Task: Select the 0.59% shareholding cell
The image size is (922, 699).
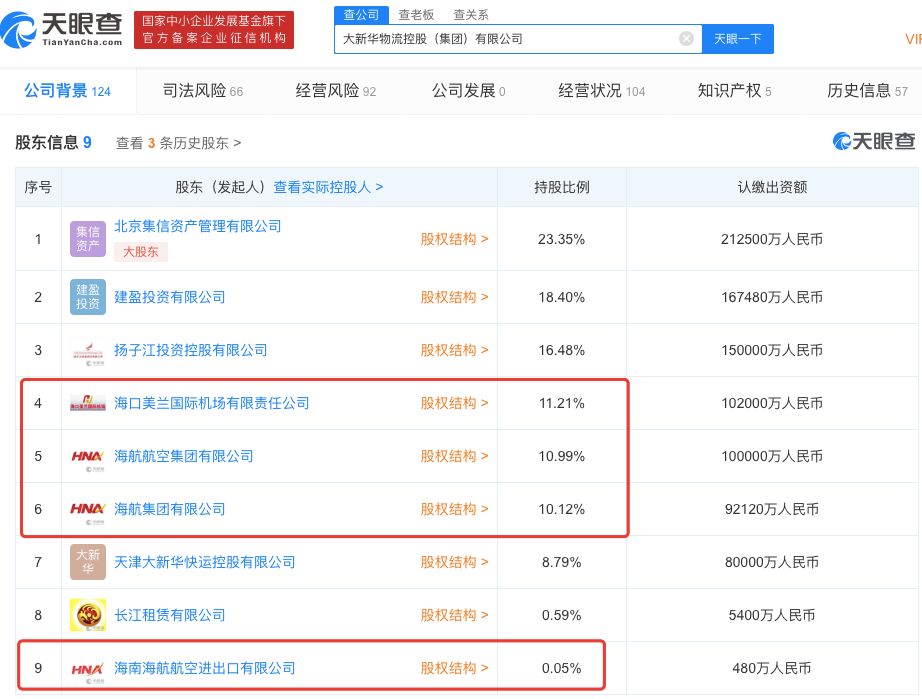Action: (562, 615)
